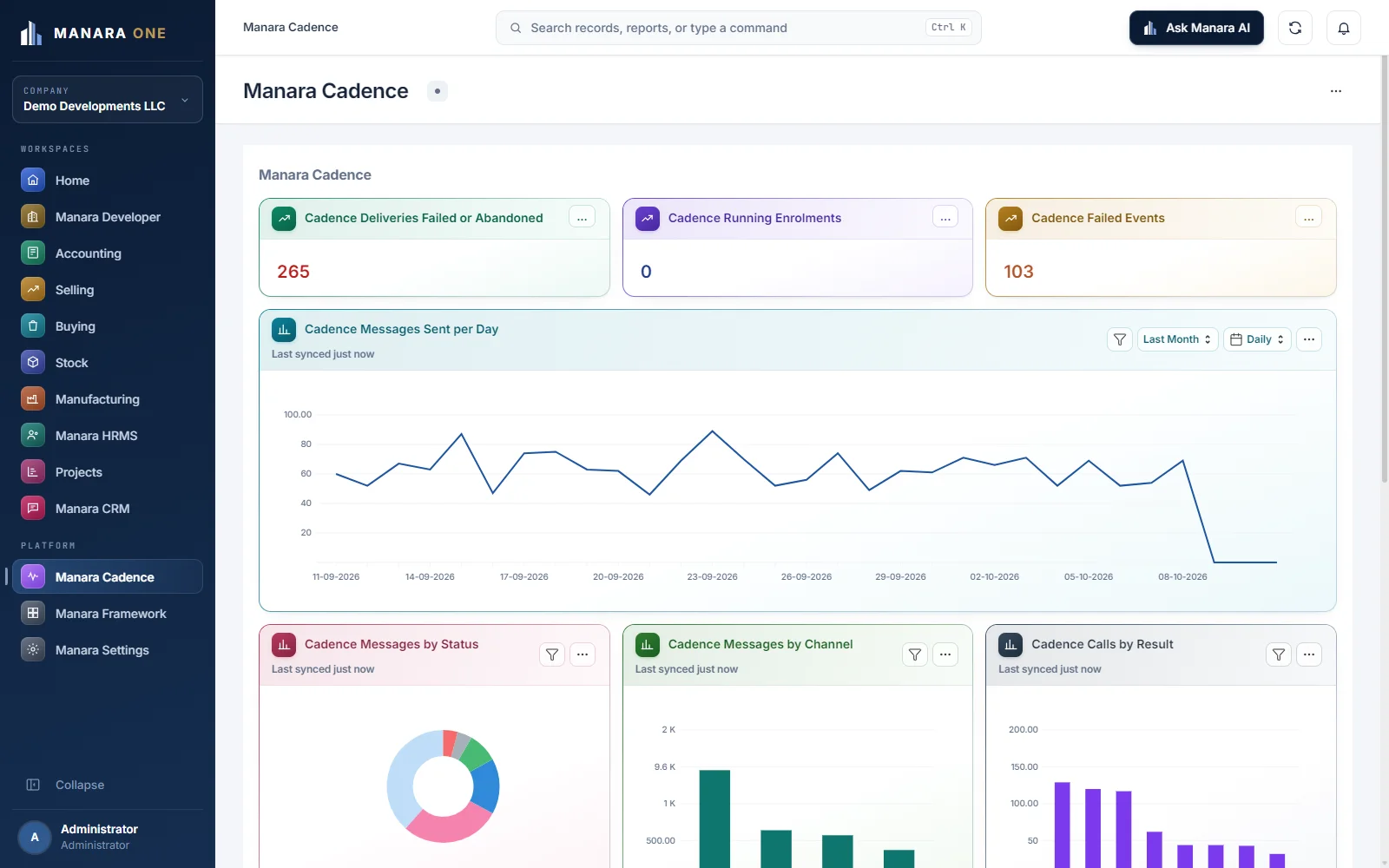Click the 265 failed deliveries value
Image resolution: width=1389 pixels, height=868 pixels.
pyautogui.click(x=293, y=272)
